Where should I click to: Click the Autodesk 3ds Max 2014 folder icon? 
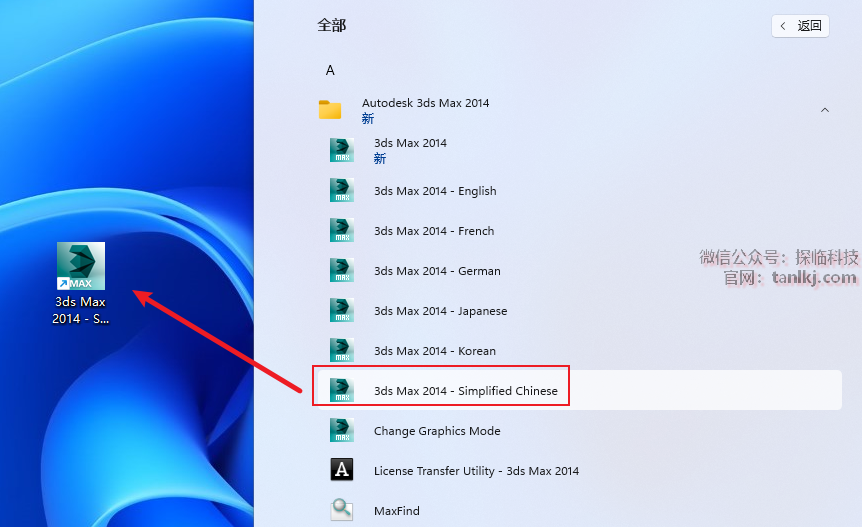click(x=330, y=110)
